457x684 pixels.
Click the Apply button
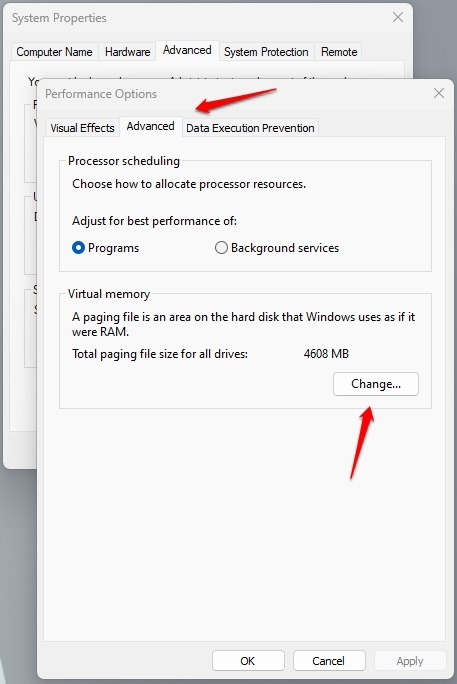[x=410, y=661]
